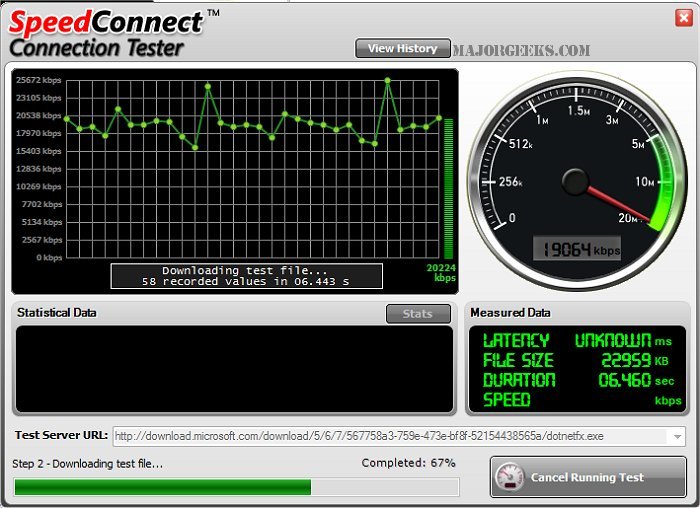
Task: Click the FILE SIZE 22959 KB value
Action: click(x=634, y=360)
